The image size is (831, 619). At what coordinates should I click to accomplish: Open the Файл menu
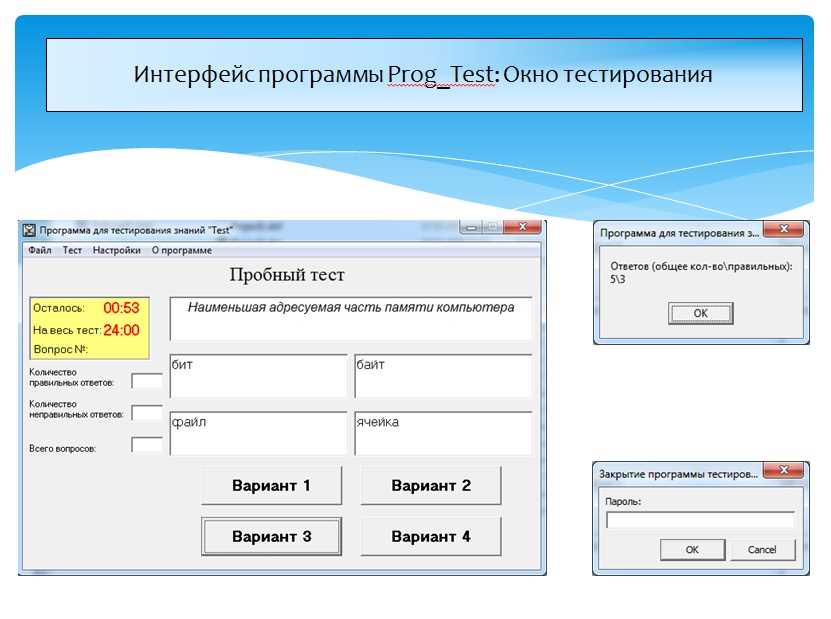click(x=40, y=250)
